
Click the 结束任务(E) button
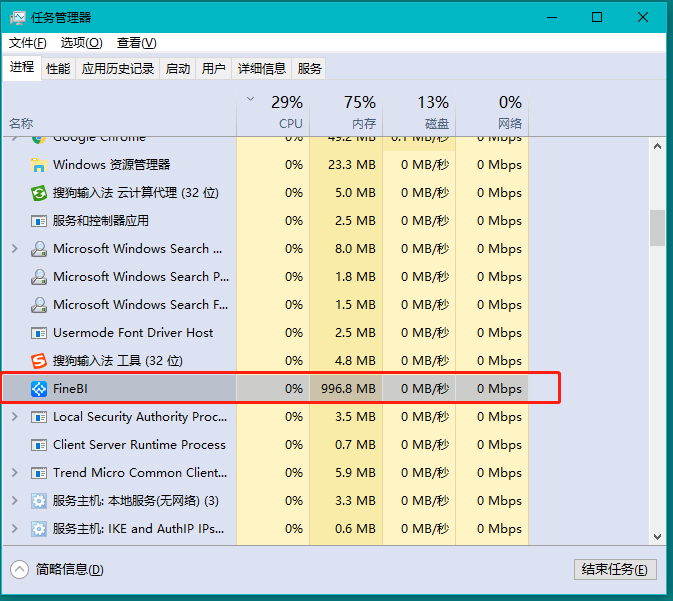pyautogui.click(x=615, y=570)
